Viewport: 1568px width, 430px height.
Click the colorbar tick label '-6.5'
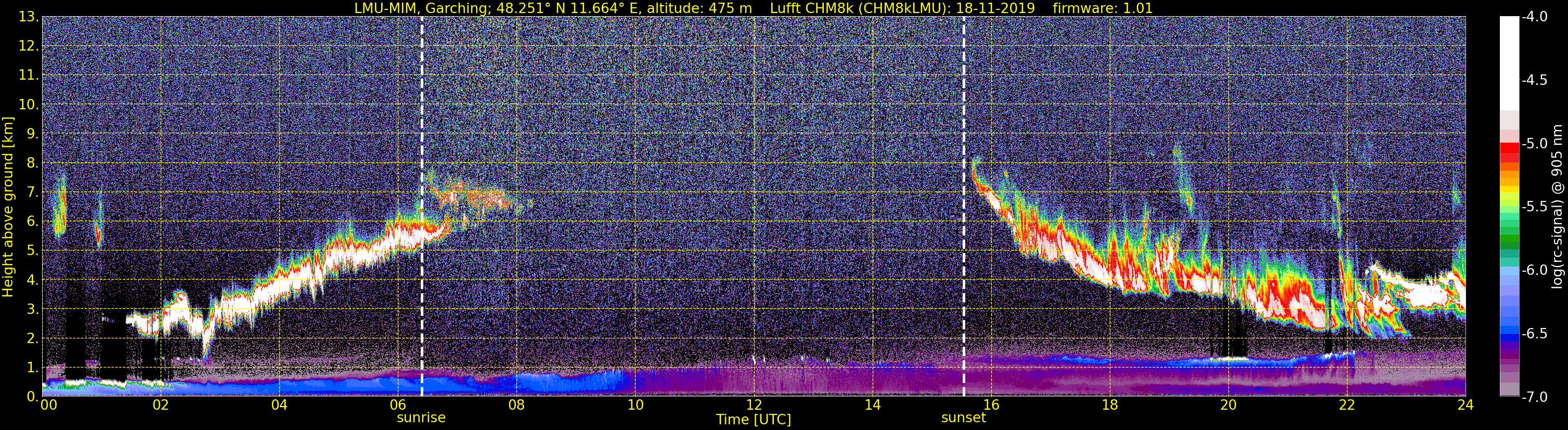point(1534,334)
